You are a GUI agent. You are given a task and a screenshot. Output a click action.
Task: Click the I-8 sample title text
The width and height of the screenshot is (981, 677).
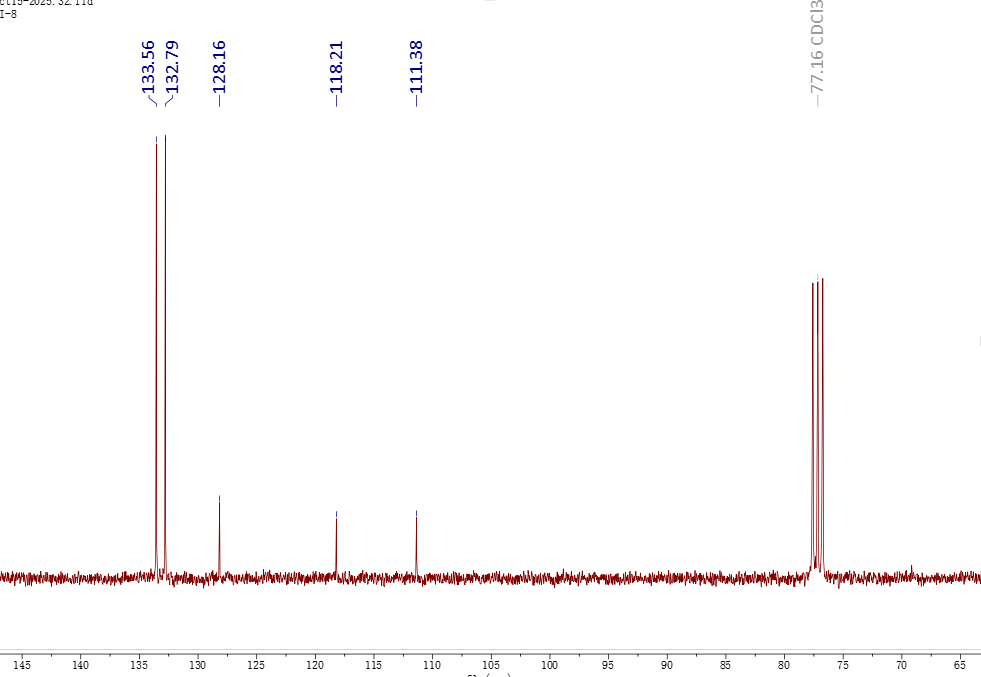(x=8, y=14)
